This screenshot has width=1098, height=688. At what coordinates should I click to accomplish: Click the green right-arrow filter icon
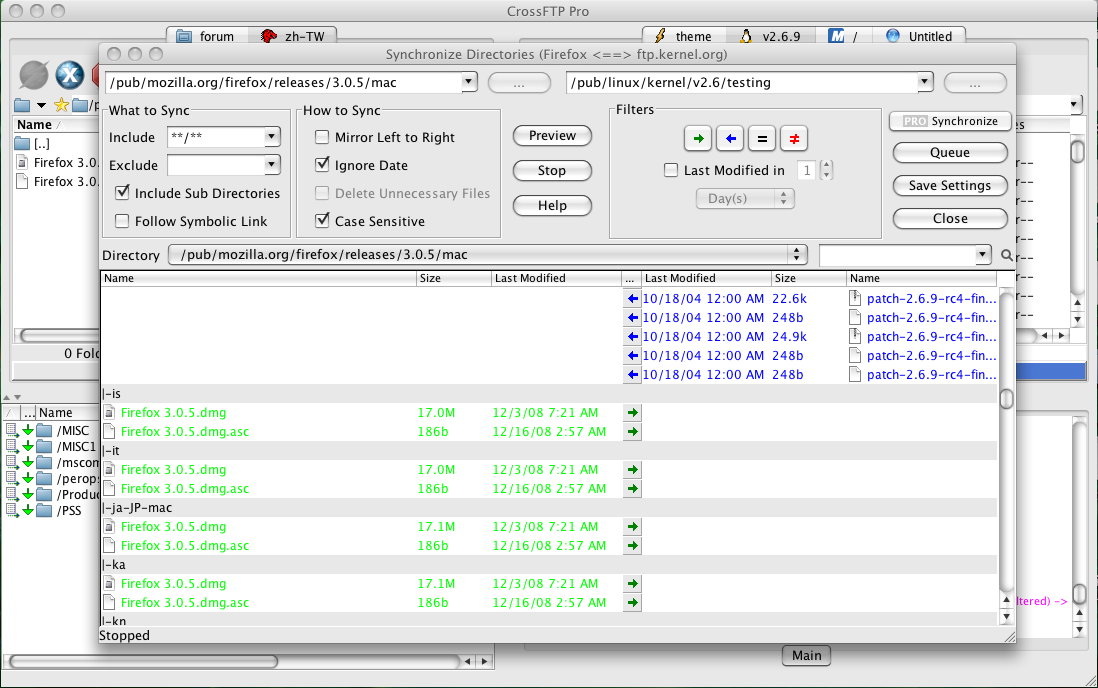(x=698, y=138)
